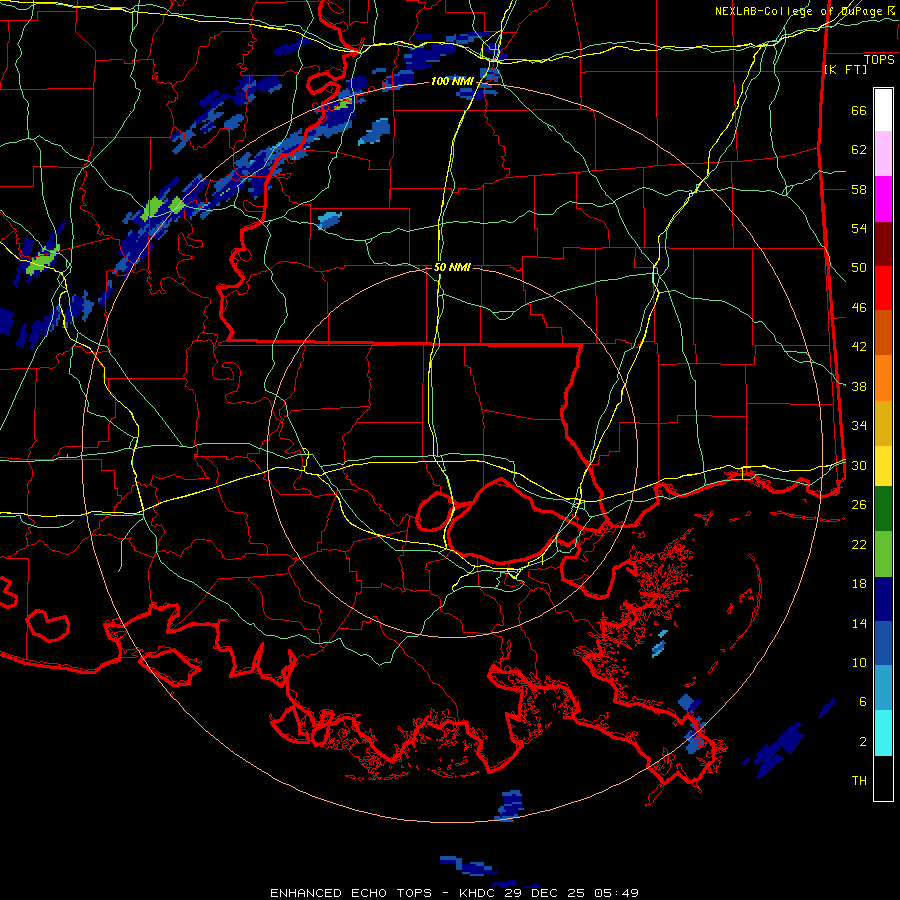Click the '18' legend value

(x=859, y=584)
